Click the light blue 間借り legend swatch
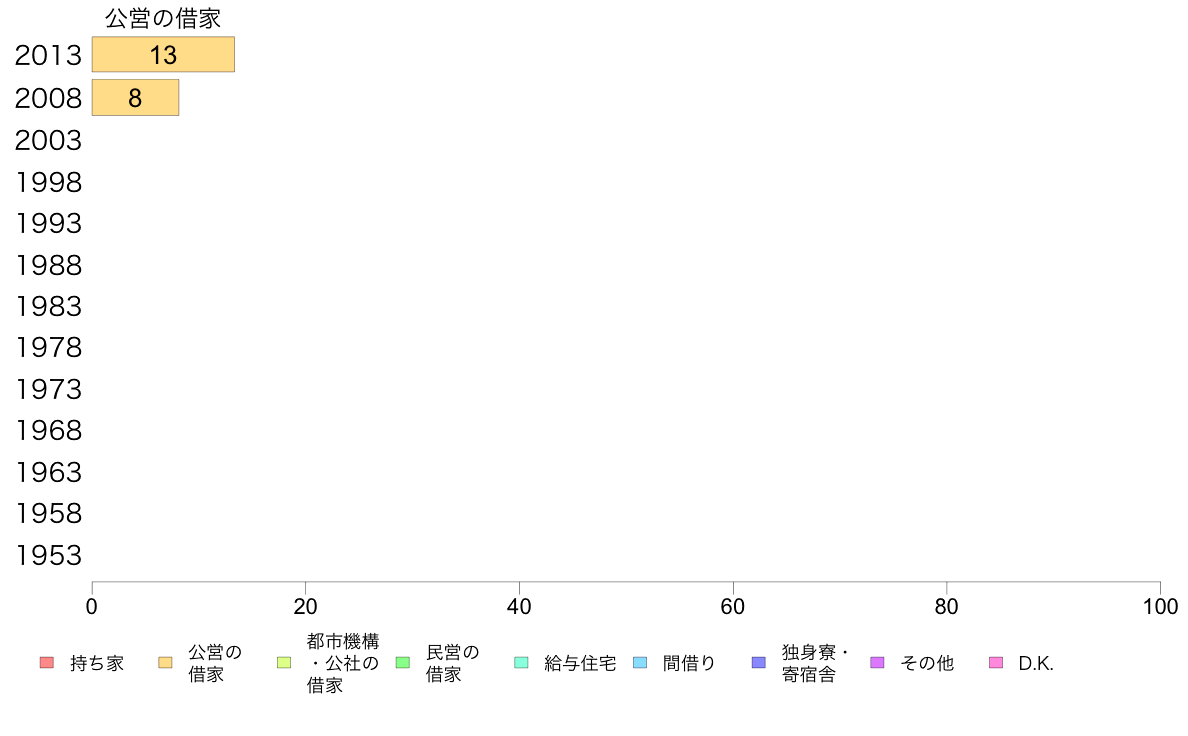 (640, 663)
